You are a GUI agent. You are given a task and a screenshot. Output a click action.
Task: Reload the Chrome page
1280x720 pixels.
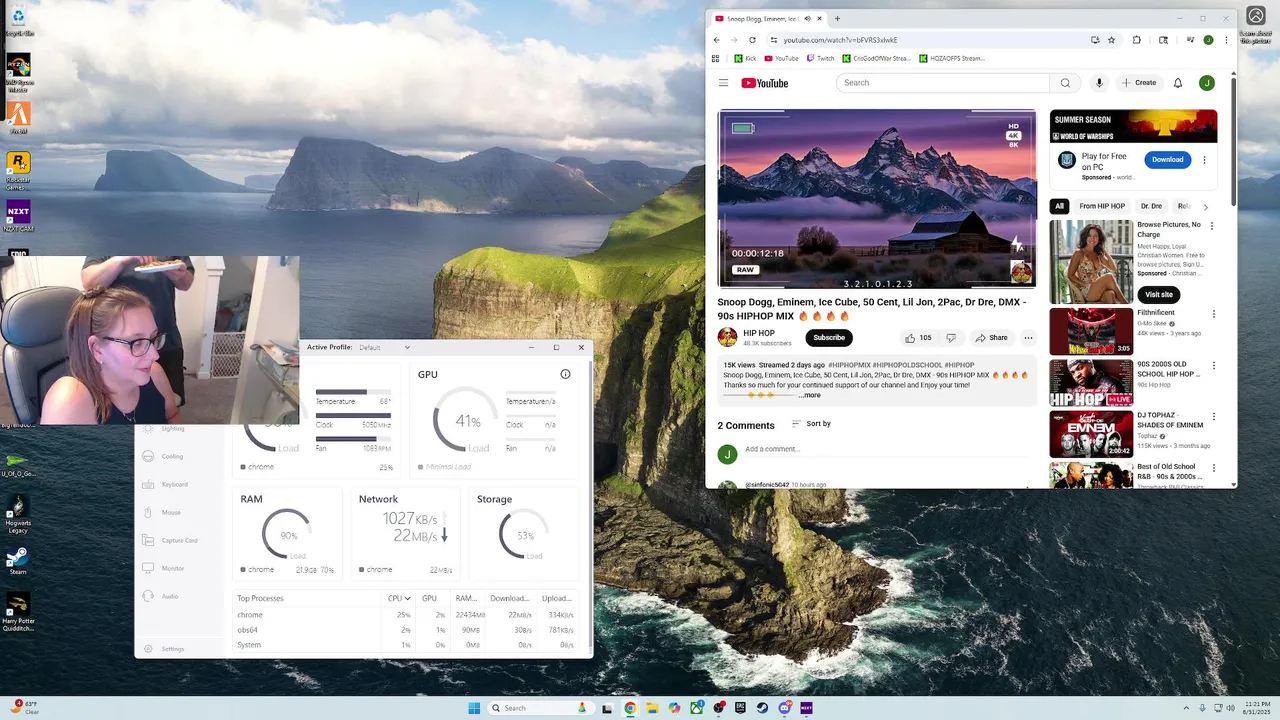coord(752,40)
